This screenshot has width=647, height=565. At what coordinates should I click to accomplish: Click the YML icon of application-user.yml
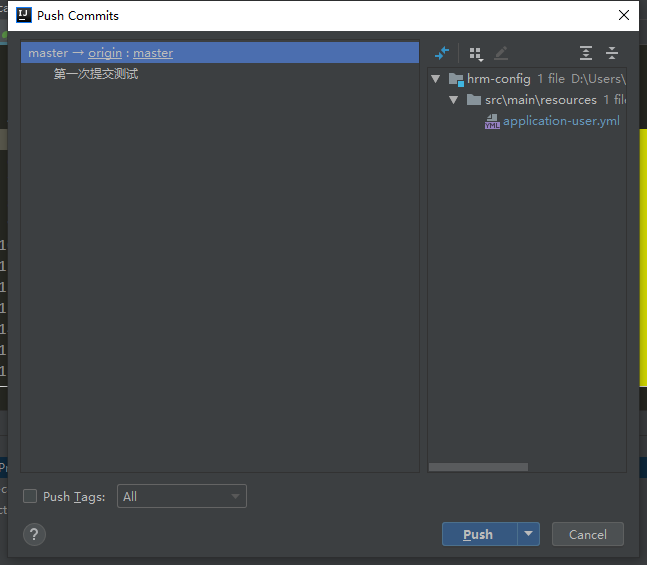492,121
